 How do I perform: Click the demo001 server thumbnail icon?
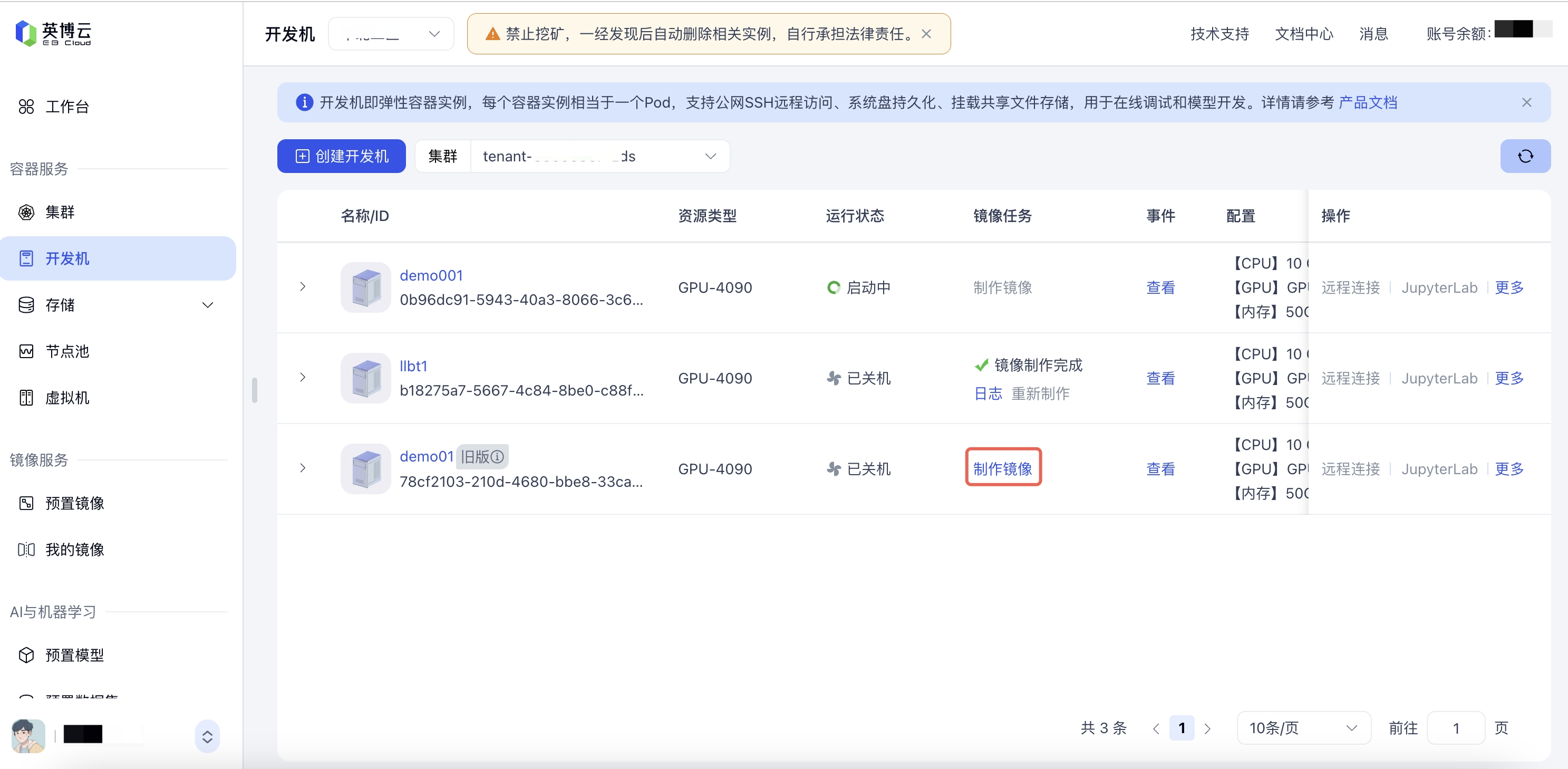[x=365, y=287]
